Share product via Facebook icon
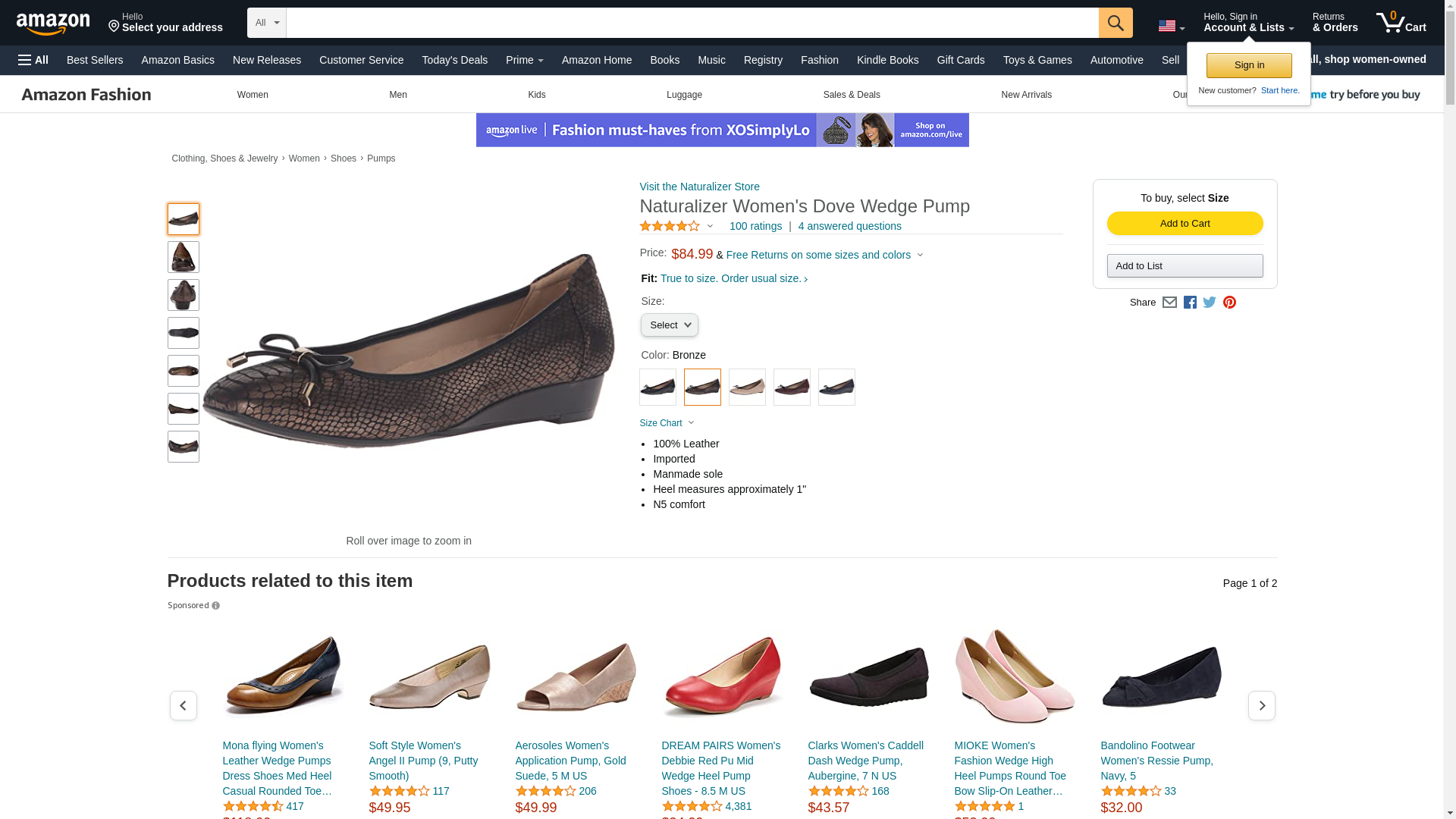This screenshot has height=819, width=1456. pos(1190,303)
